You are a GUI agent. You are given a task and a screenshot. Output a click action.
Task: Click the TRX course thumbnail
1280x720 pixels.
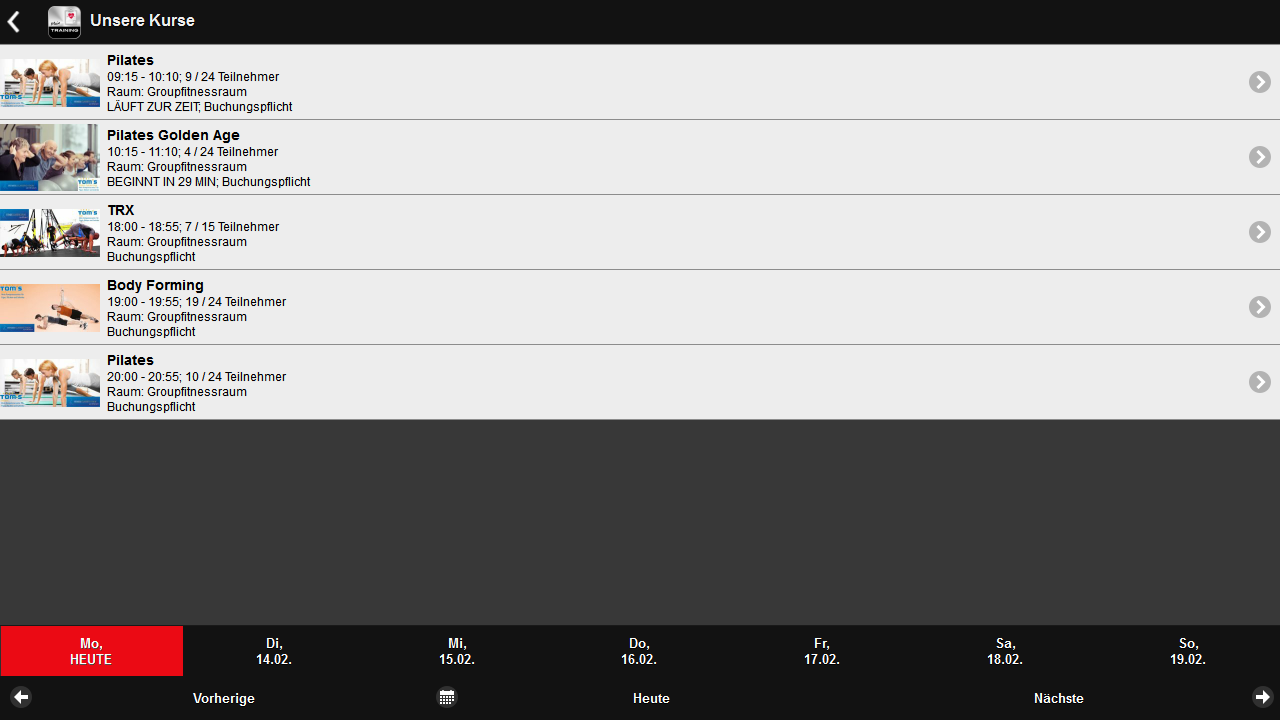click(x=50, y=232)
